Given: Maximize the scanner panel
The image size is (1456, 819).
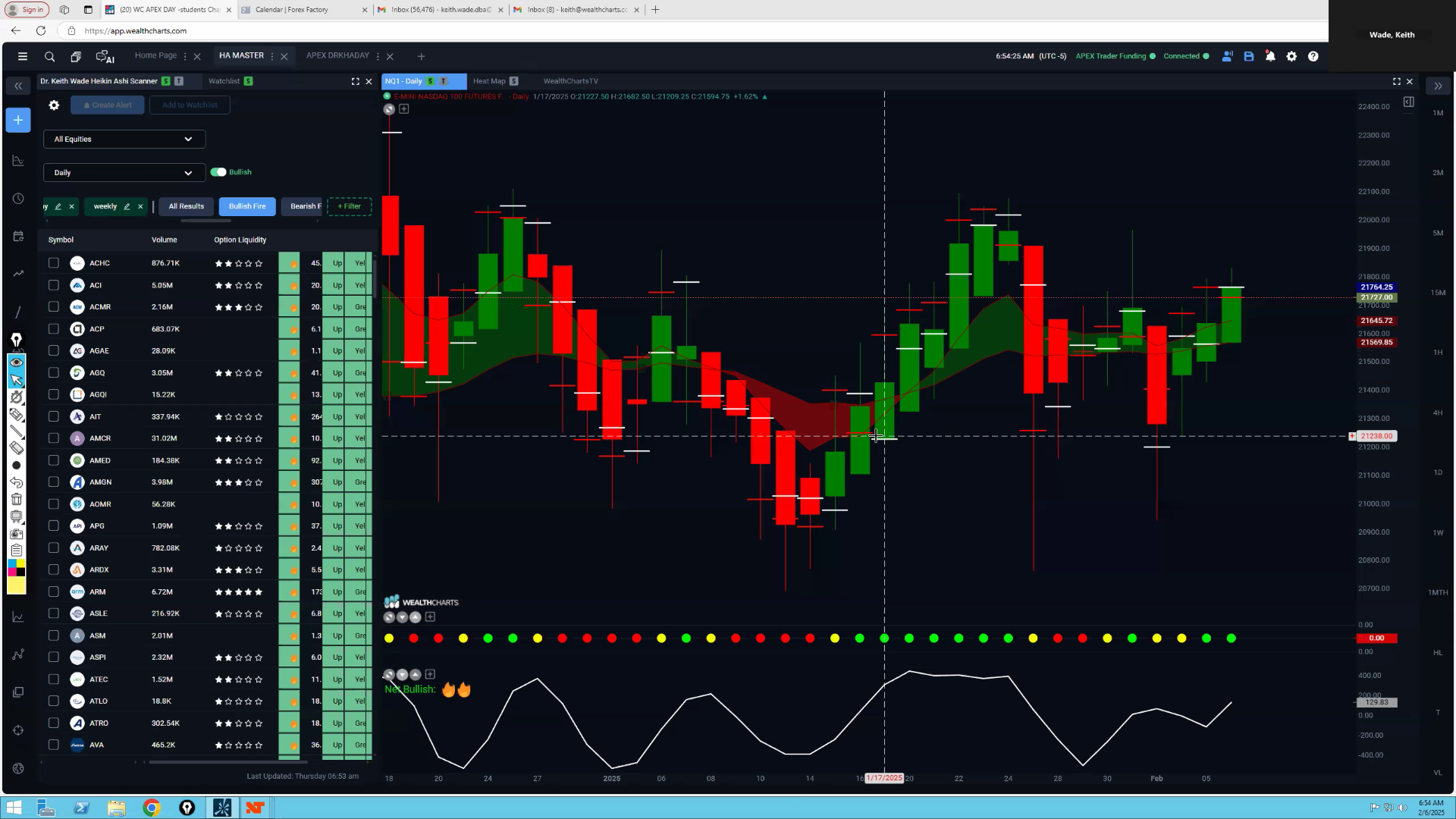Looking at the screenshot, I should point(355,81).
